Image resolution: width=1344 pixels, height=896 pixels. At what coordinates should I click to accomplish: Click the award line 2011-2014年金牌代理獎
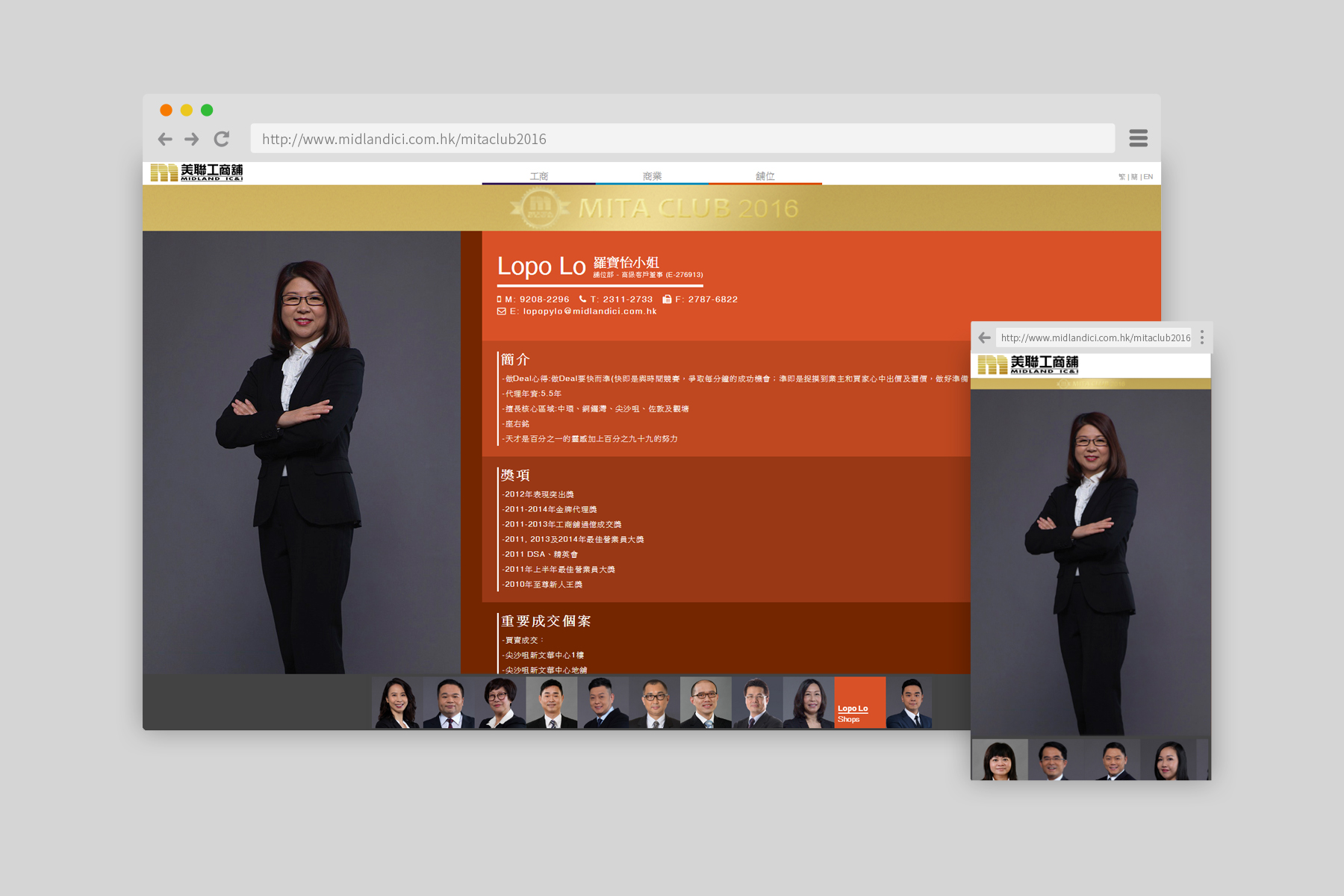pos(550,509)
